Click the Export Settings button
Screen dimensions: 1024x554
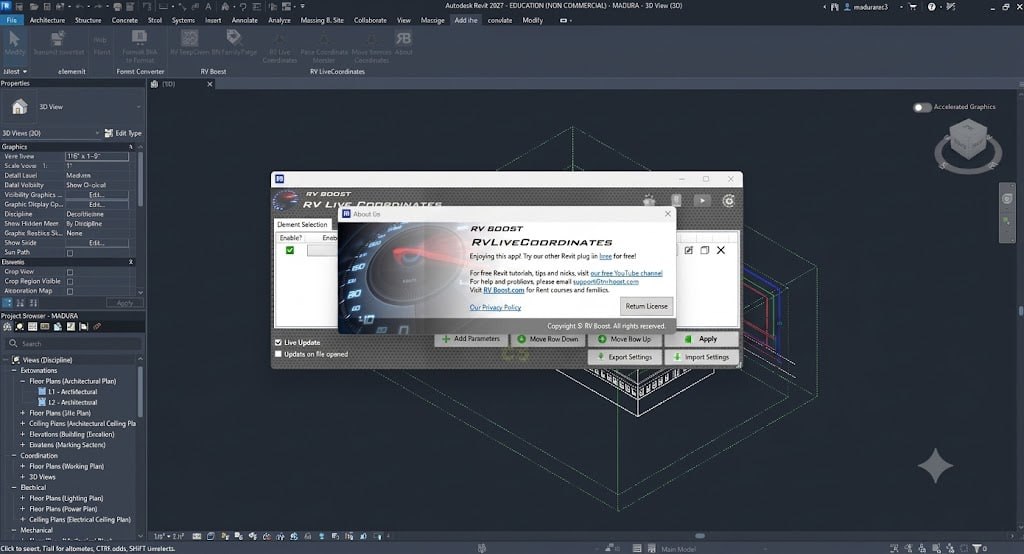coord(625,357)
